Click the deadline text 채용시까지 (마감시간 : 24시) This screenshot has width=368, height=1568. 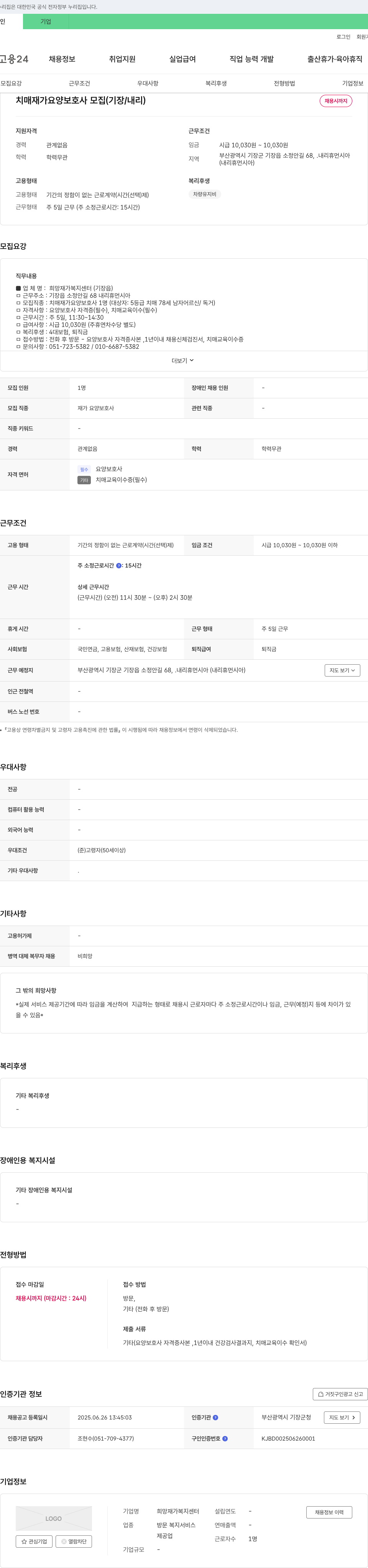(x=51, y=1298)
